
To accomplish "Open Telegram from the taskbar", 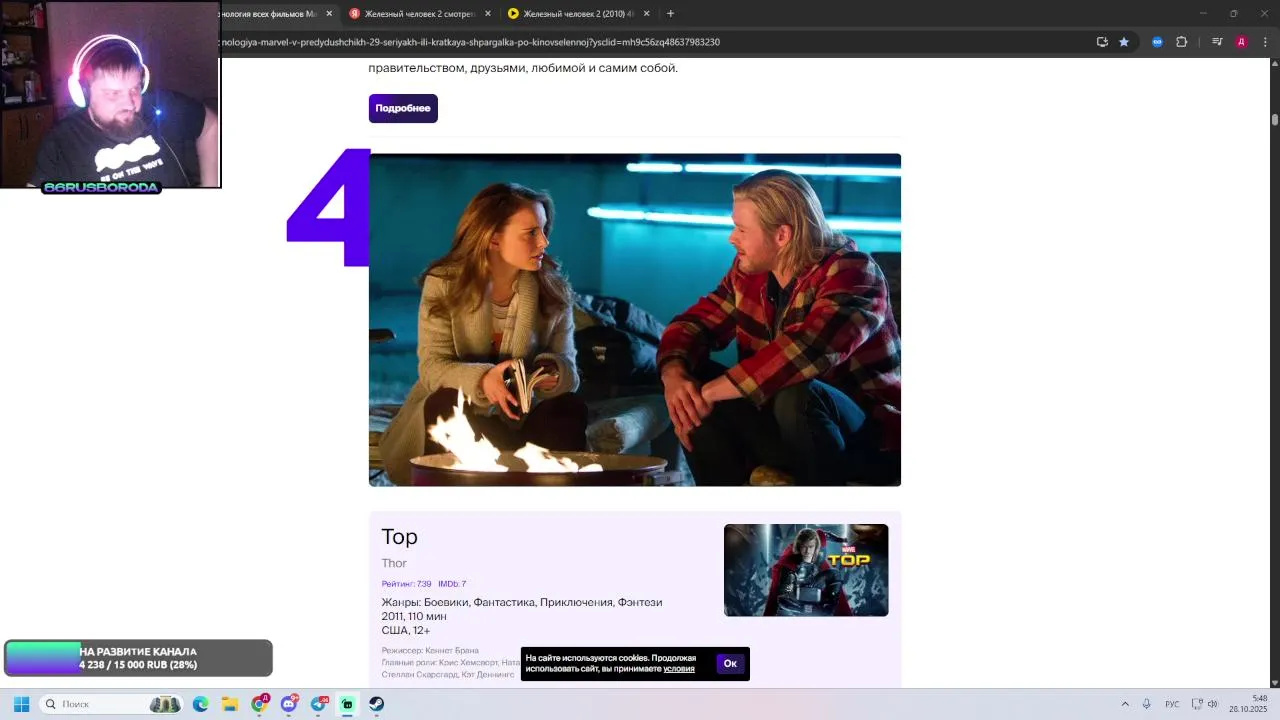I will [x=319, y=704].
